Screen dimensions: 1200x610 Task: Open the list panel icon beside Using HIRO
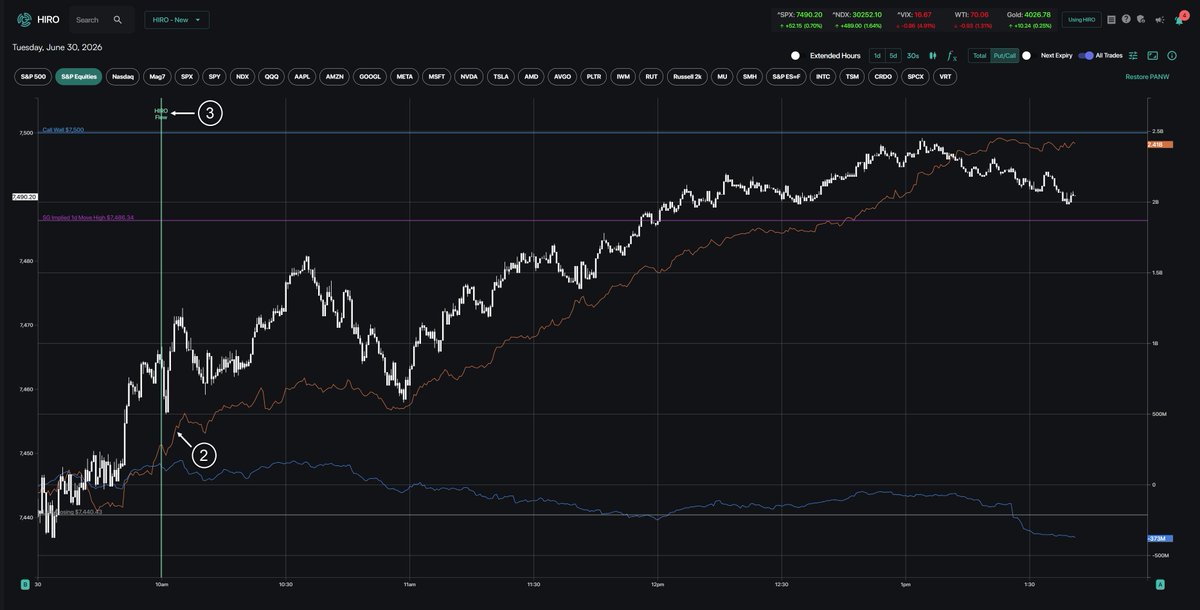click(1111, 19)
